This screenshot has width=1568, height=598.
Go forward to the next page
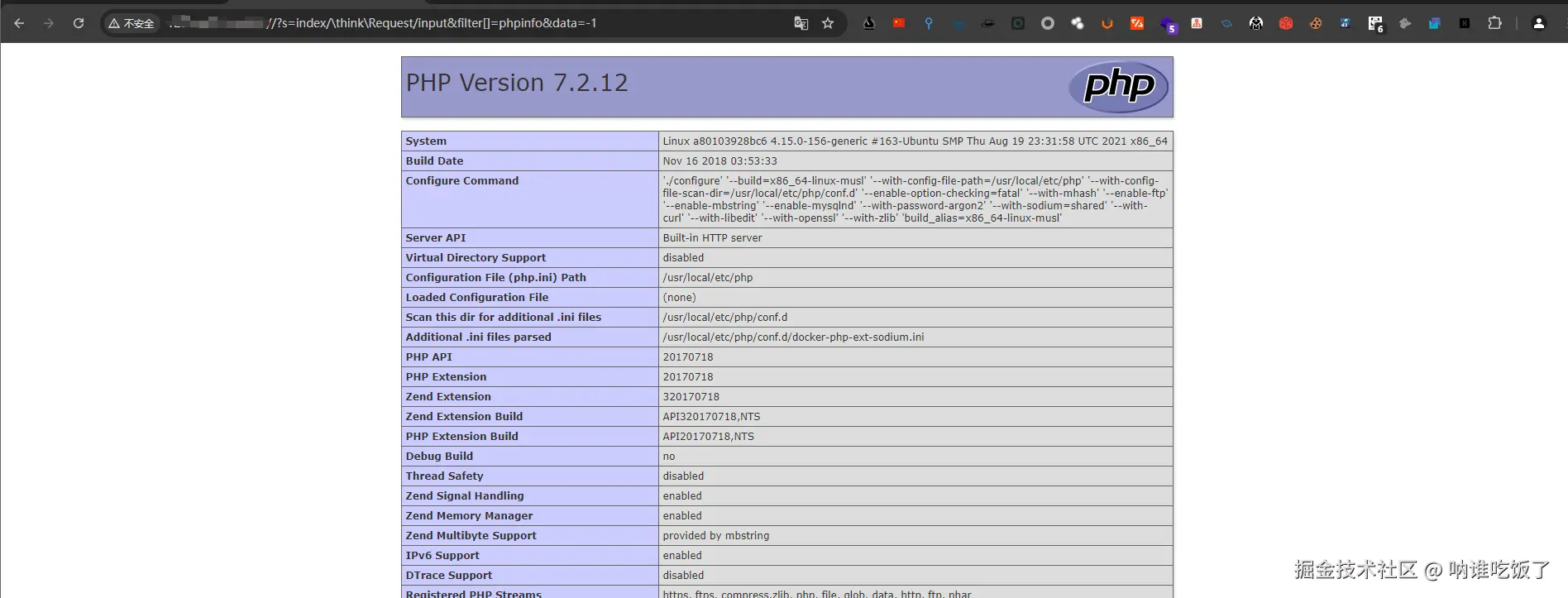(49, 23)
